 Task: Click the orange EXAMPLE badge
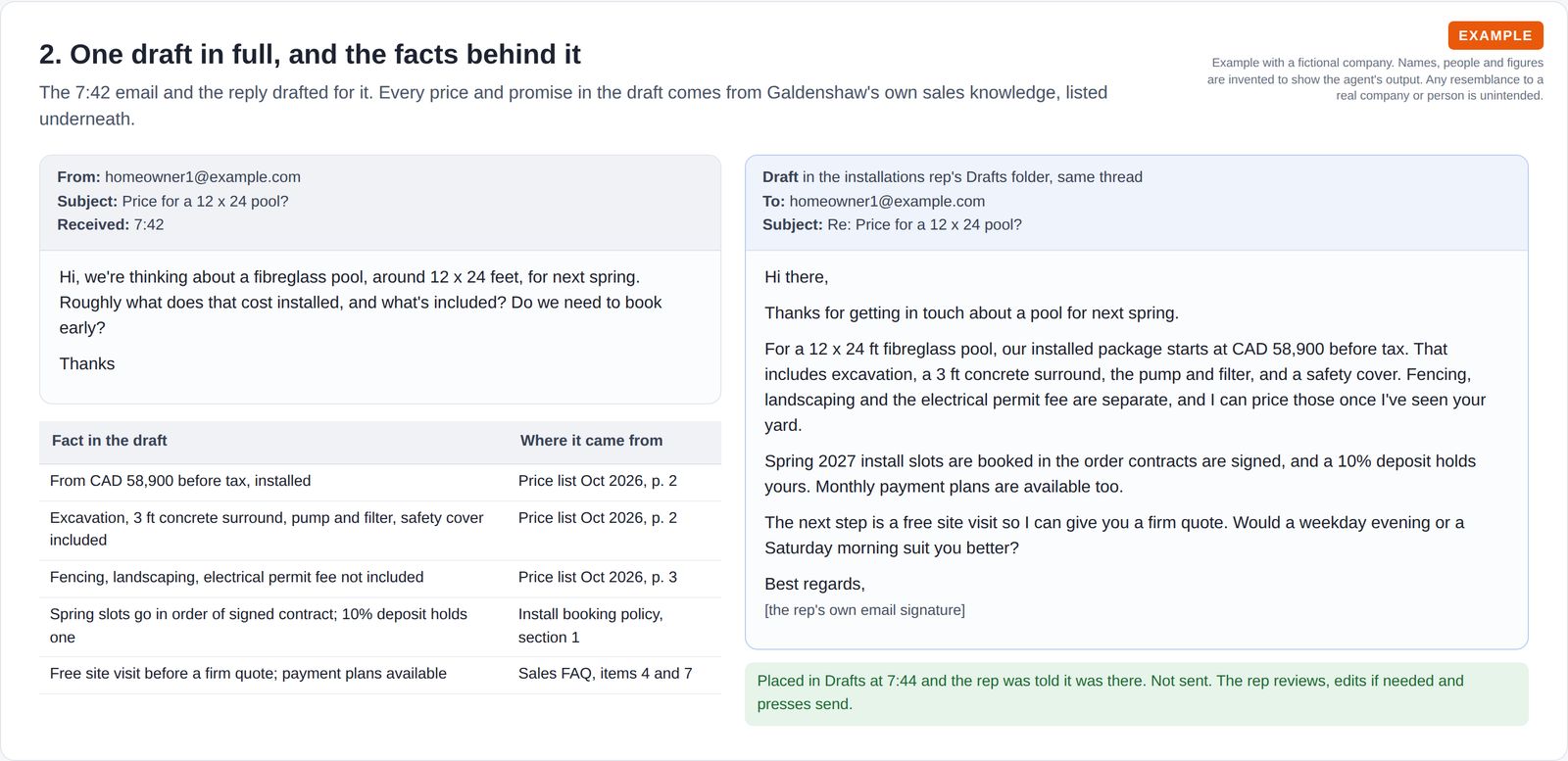point(1495,35)
